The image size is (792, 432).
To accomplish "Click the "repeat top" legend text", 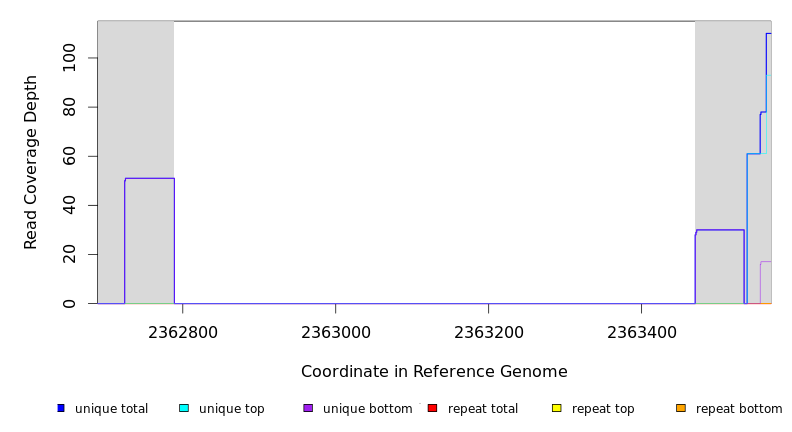I will pyautogui.click(x=603, y=409).
